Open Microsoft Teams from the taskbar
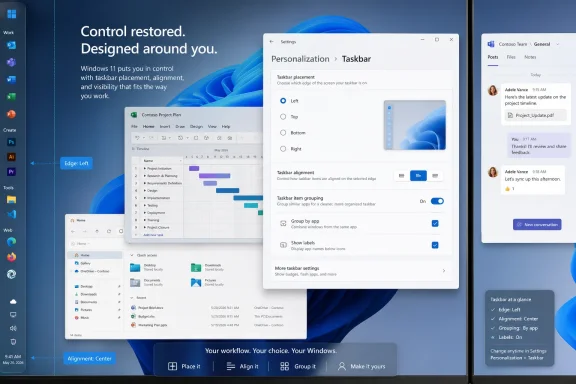The height and width of the screenshot is (384, 576). pyautogui.click(x=11, y=62)
